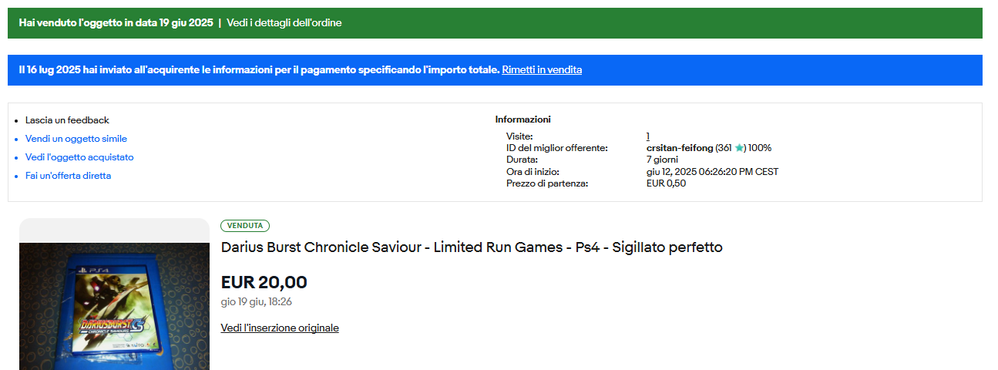View Vedi l'inserzione originale

(279, 328)
